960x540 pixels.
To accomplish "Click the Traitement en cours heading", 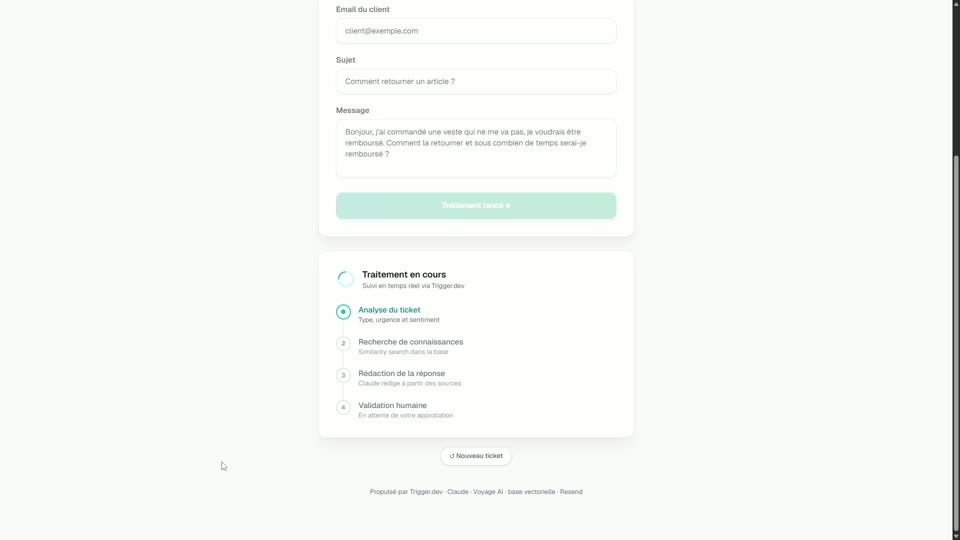I will pyautogui.click(x=404, y=274).
